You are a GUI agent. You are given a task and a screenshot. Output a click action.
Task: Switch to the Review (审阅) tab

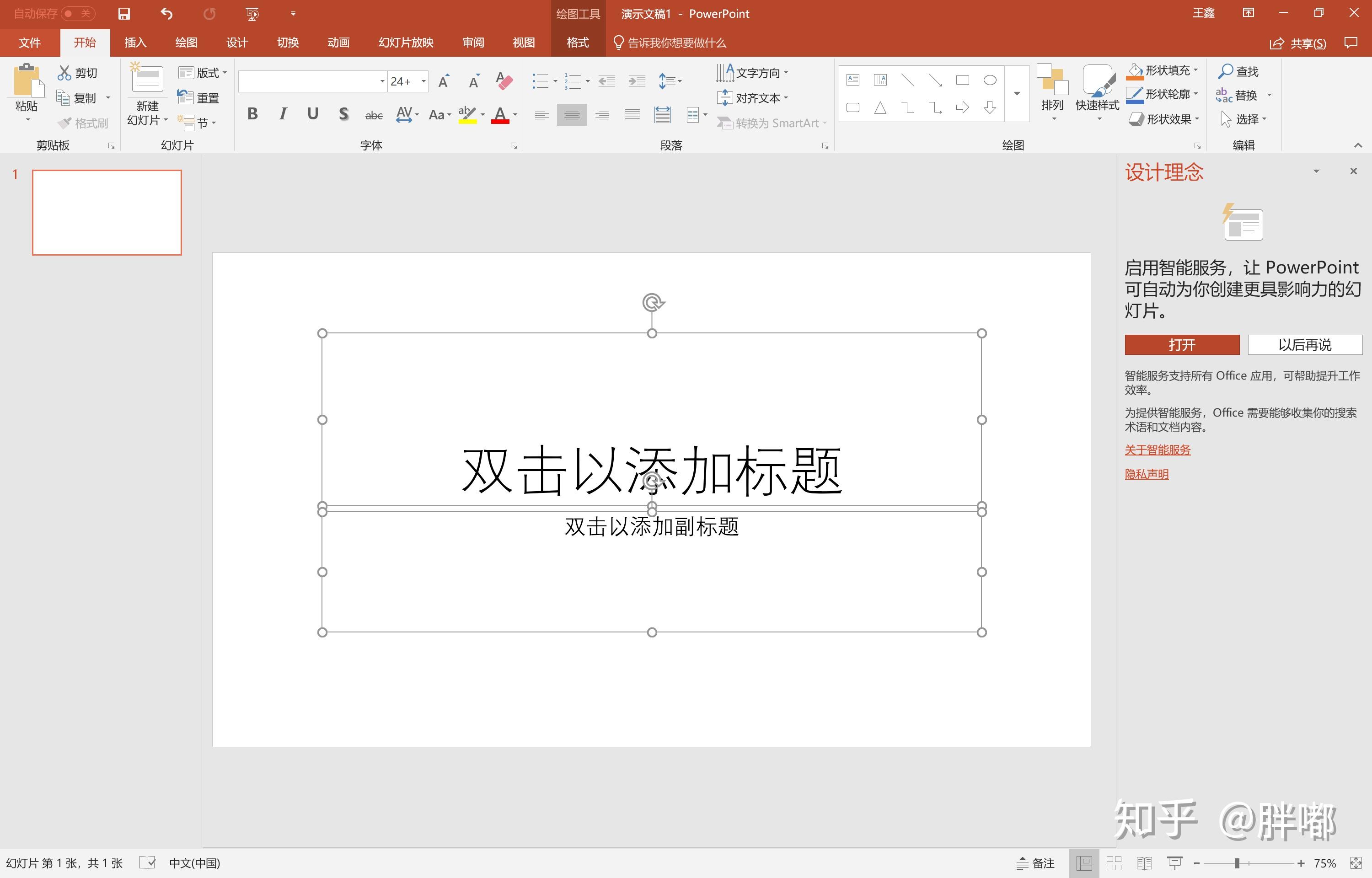pos(473,43)
